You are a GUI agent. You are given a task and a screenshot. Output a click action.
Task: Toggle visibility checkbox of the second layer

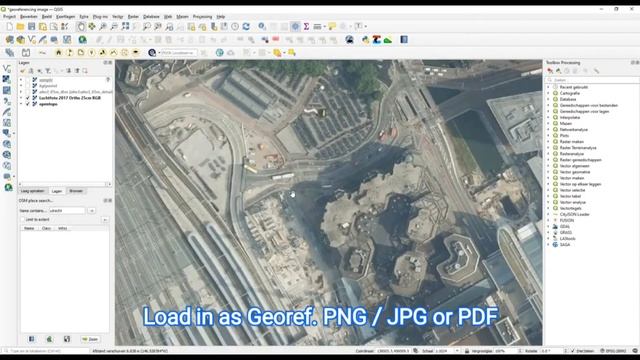tap(28, 86)
